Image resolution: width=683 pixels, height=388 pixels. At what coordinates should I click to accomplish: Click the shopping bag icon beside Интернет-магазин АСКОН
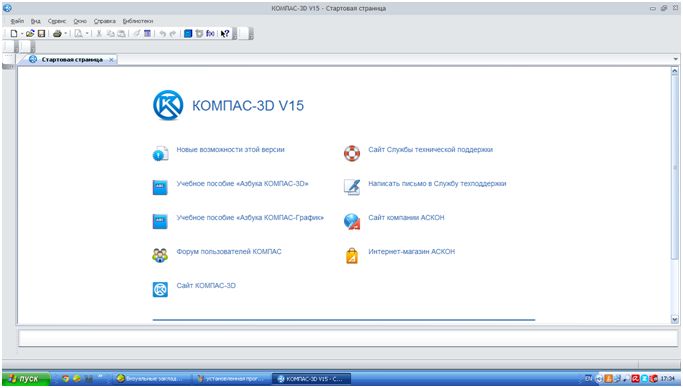tap(352, 256)
